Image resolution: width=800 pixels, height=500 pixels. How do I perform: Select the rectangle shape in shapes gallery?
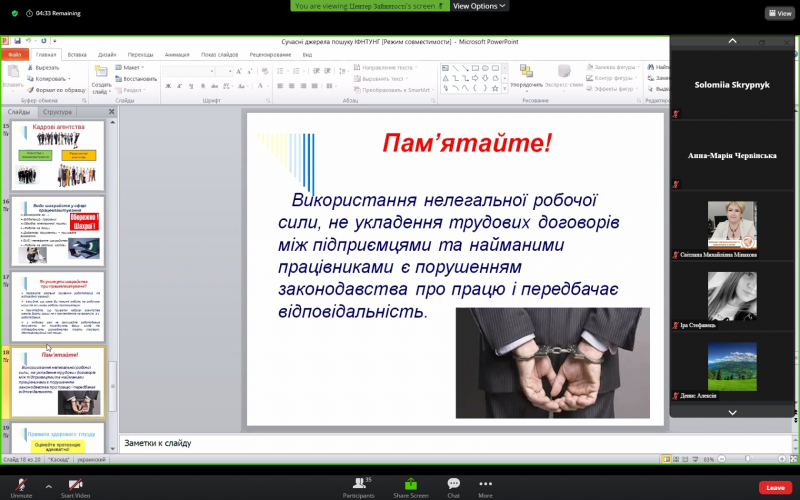tap(475, 68)
